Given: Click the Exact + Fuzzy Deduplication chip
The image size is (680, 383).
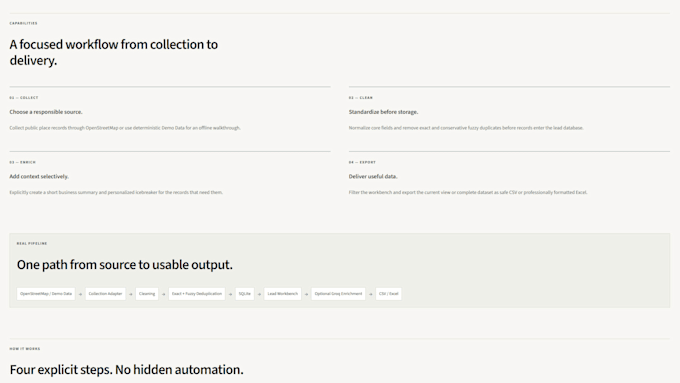Looking at the screenshot, I should point(197,294).
